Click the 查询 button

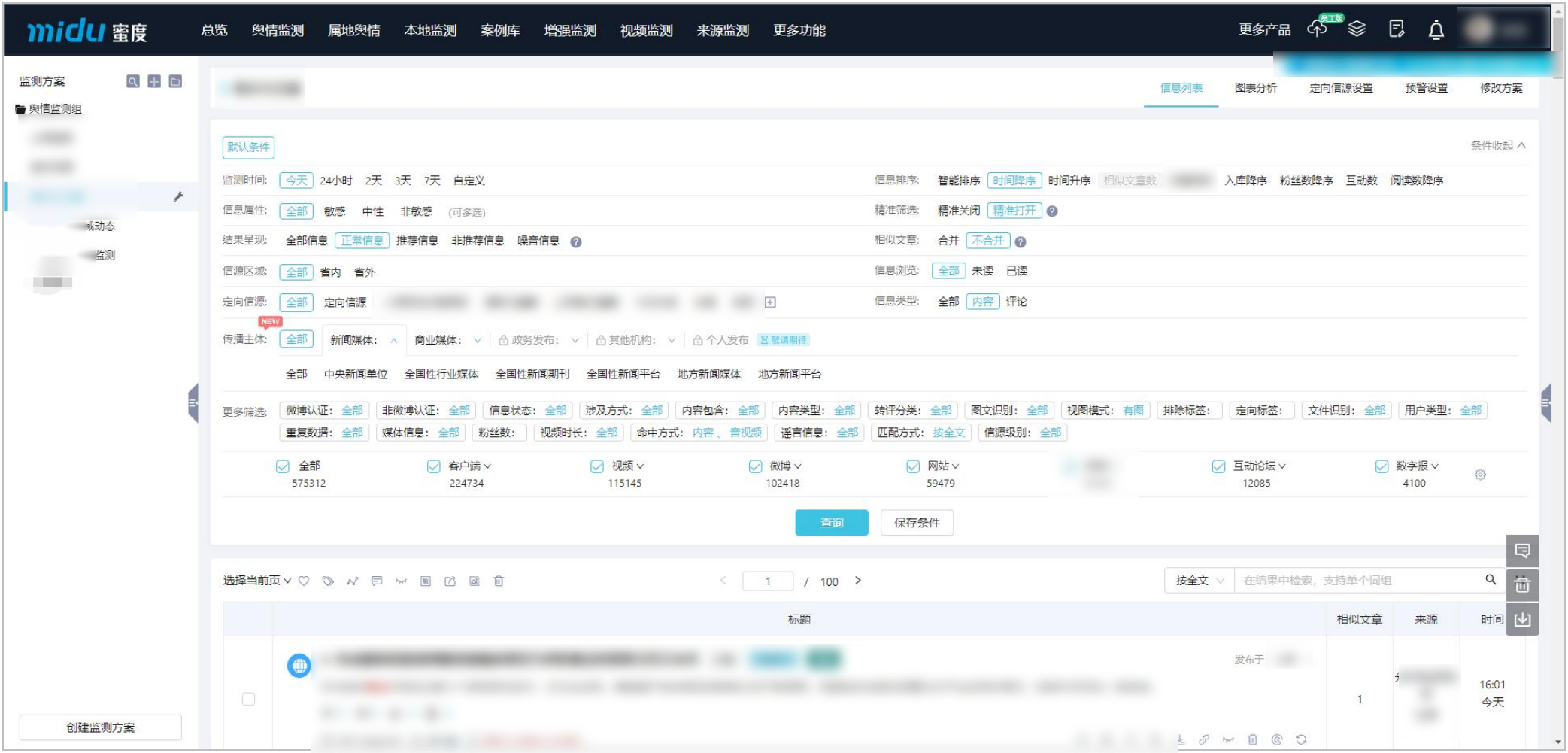tap(832, 523)
